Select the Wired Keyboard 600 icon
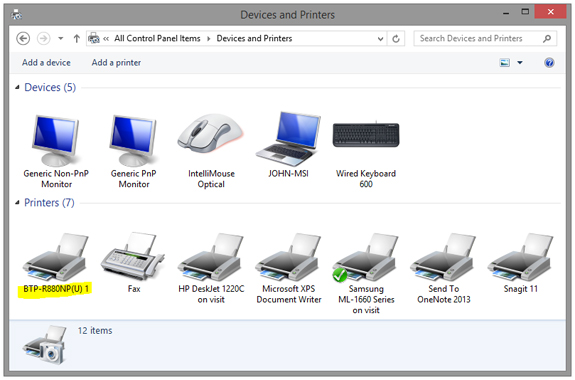575x380 pixels. click(x=366, y=135)
